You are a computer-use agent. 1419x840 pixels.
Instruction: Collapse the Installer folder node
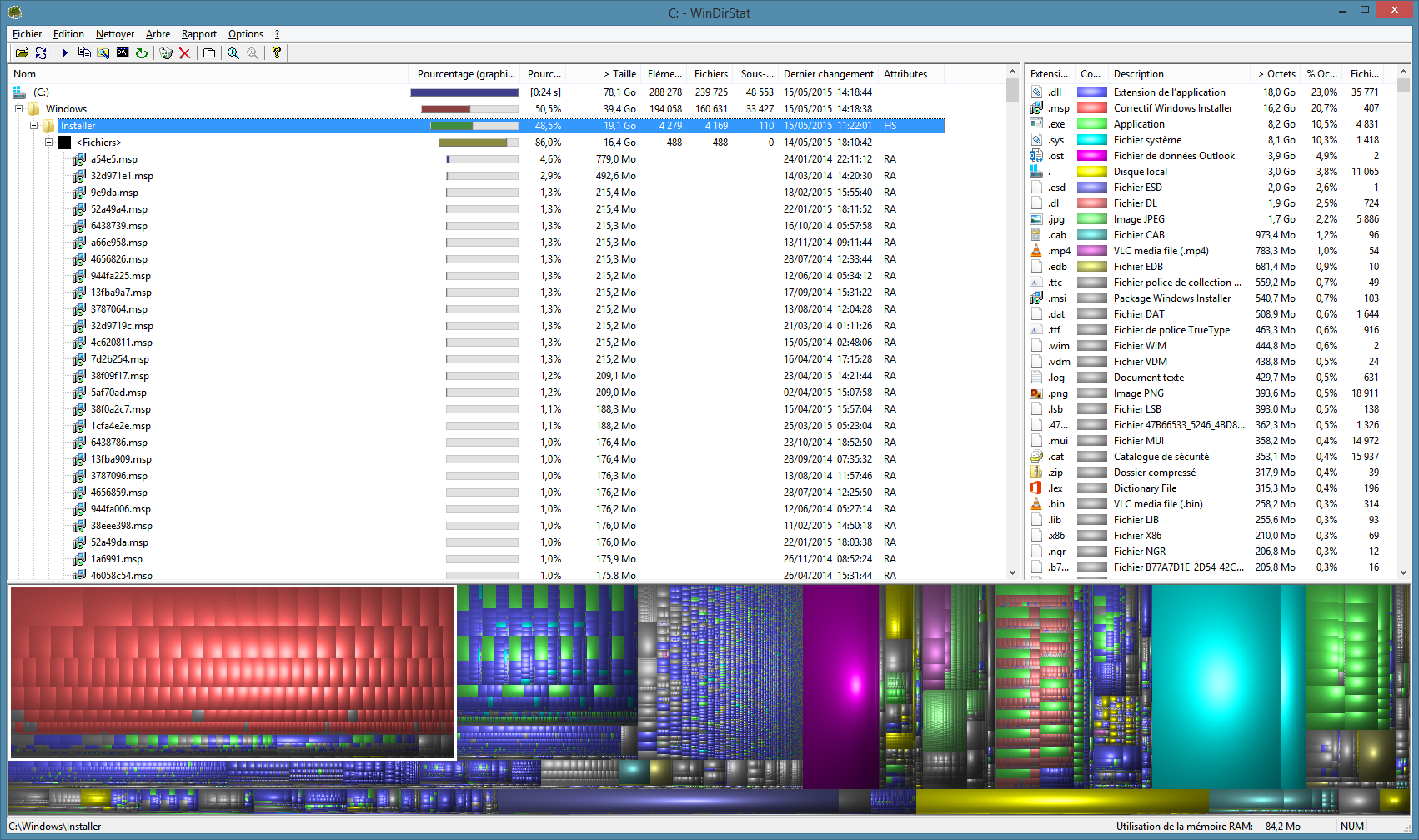tap(34, 126)
